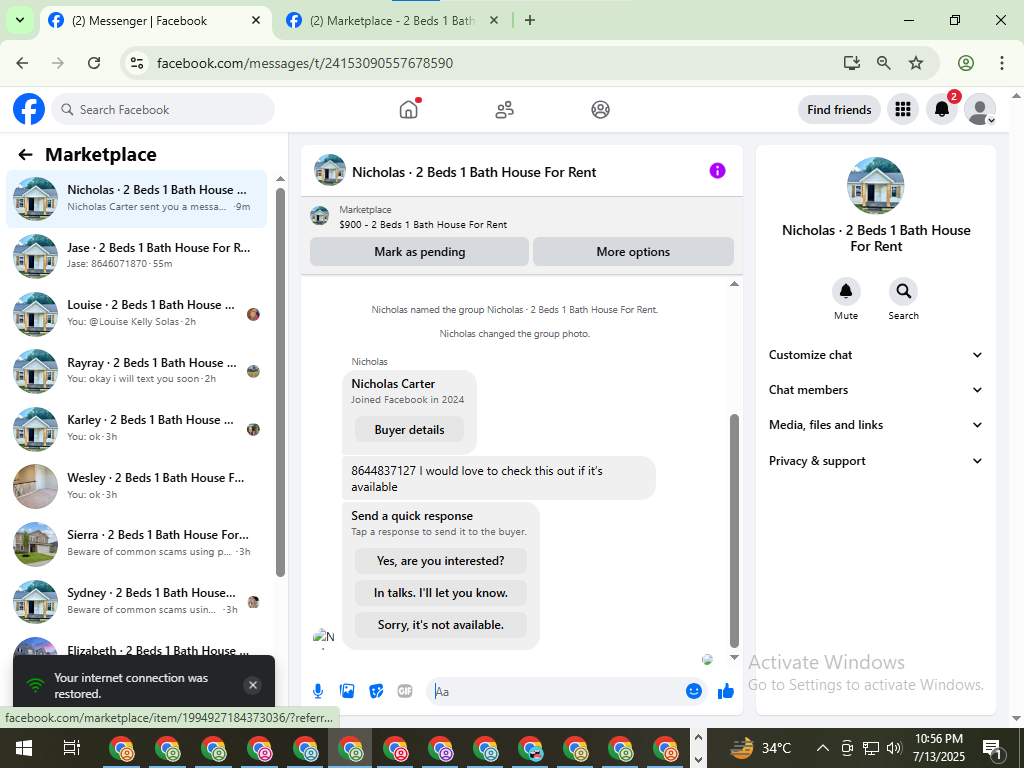This screenshot has height=768, width=1024.
Task: Search in conversation magnifier icon
Action: [903, 291]
